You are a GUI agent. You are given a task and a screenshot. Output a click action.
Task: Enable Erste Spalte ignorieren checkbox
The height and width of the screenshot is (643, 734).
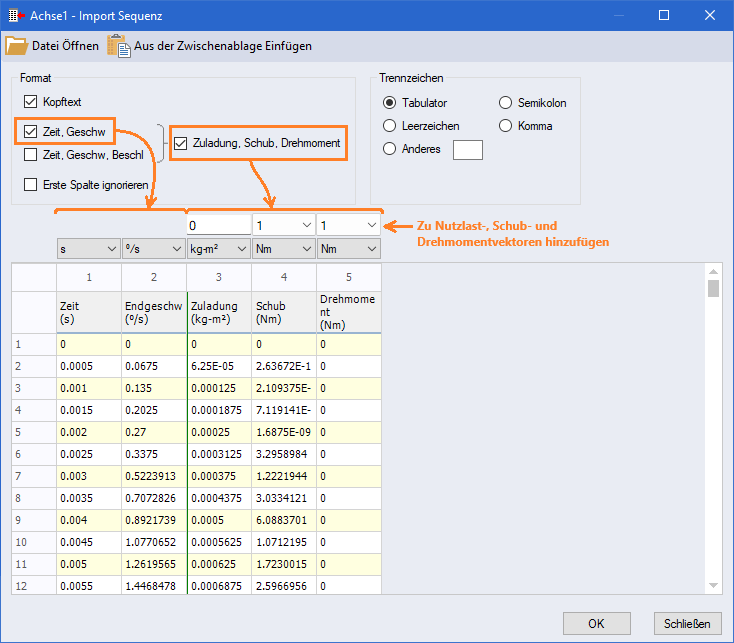point(31,185)
